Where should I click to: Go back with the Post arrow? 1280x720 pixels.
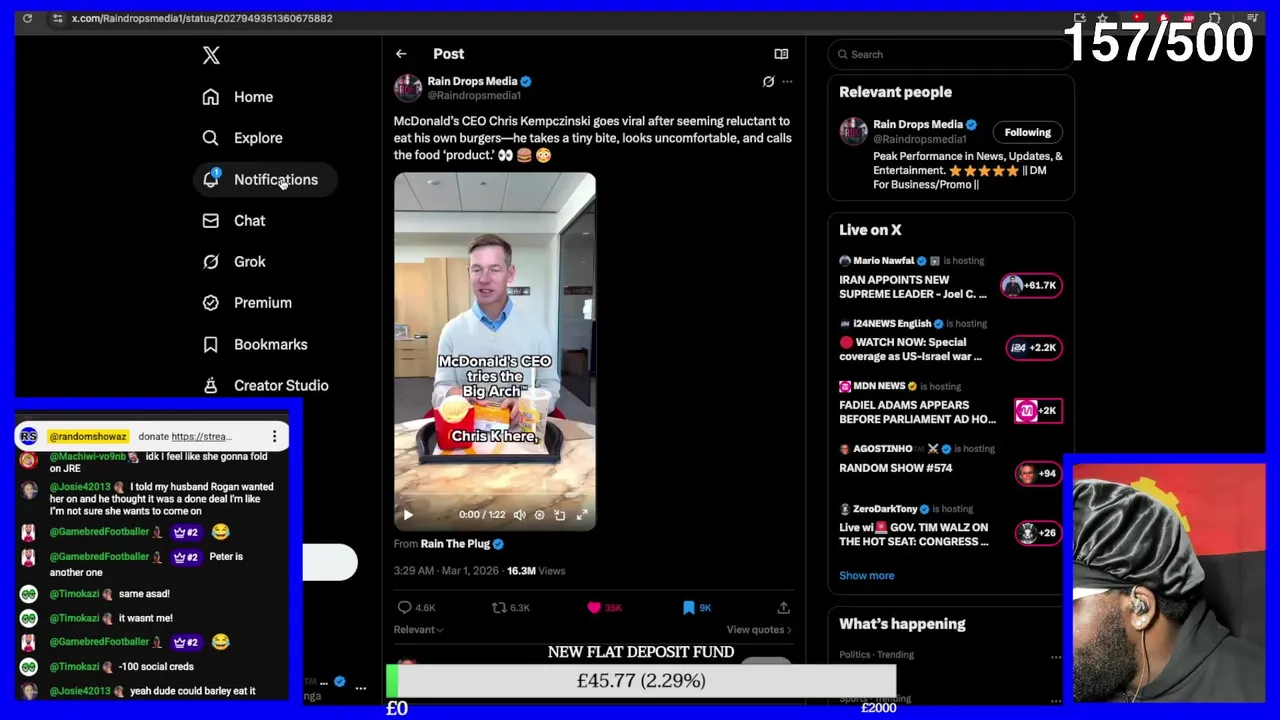401,54
